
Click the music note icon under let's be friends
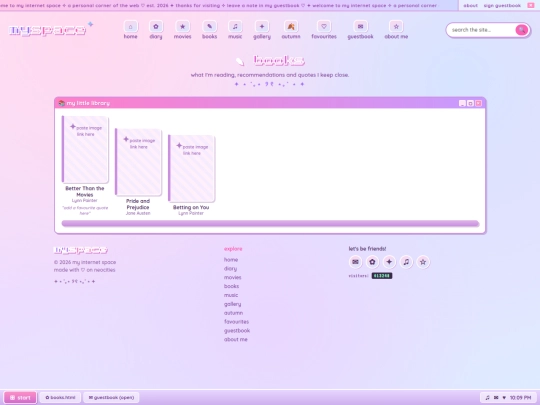click(406, 262)
